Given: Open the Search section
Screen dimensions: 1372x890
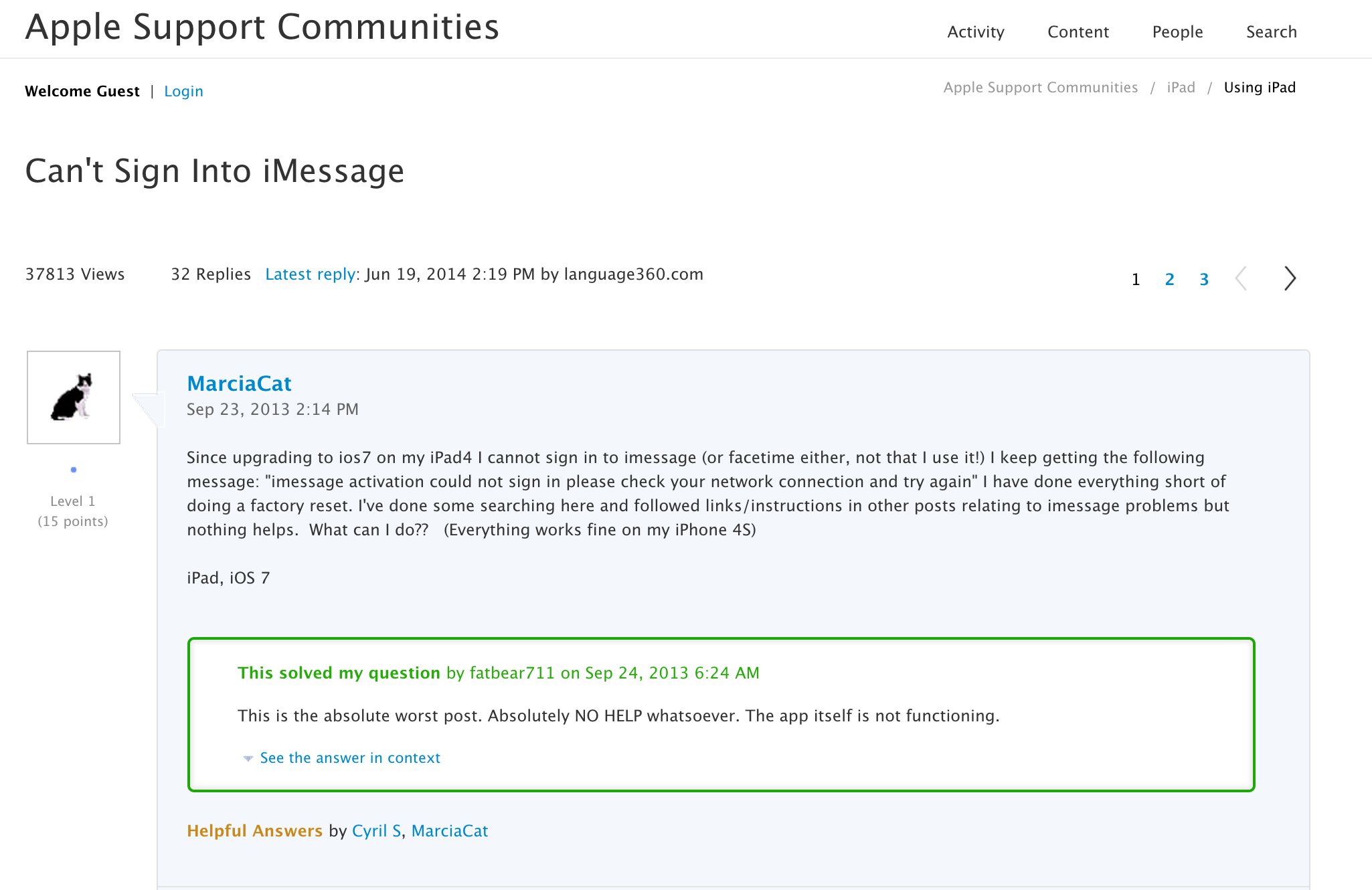Looking at the screenshot, I should (1271, 31).
